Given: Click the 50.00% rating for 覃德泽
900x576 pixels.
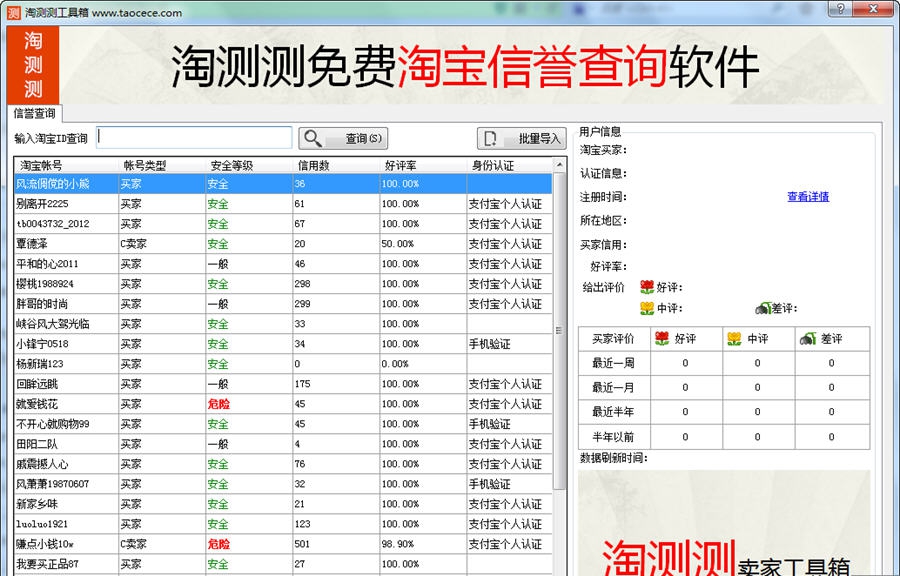Looking at the screenshot, I should click(397, 244).
